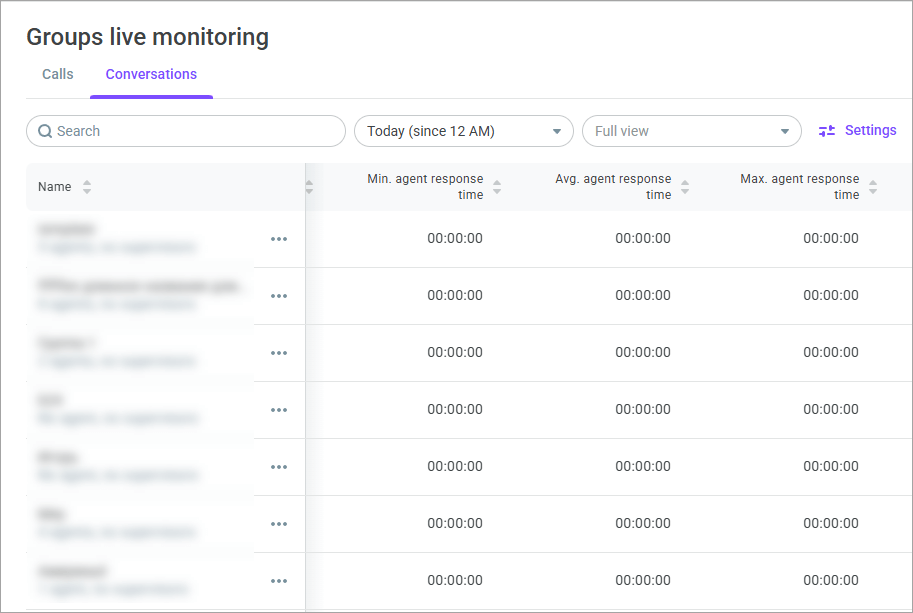This screenshot has width=913, height=613.
Task: Click the sort arrows for Avg. agent response time
Action: click(x=685, y=187)
